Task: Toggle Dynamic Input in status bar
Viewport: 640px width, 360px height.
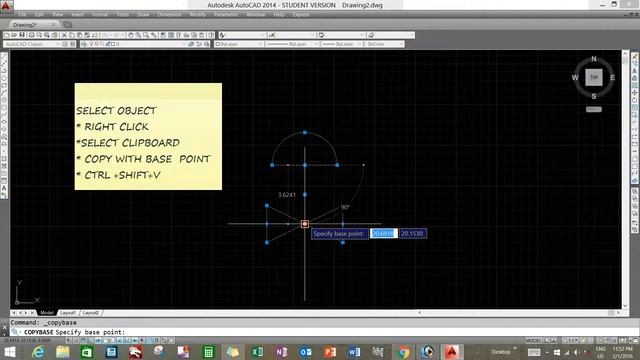Action: pyautogui.click(x=135, y=340)
